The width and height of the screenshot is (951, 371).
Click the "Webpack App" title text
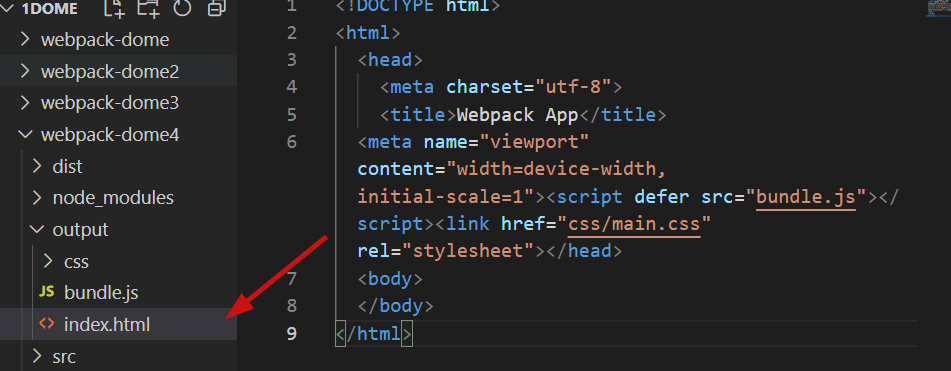[x=518, y=115]
